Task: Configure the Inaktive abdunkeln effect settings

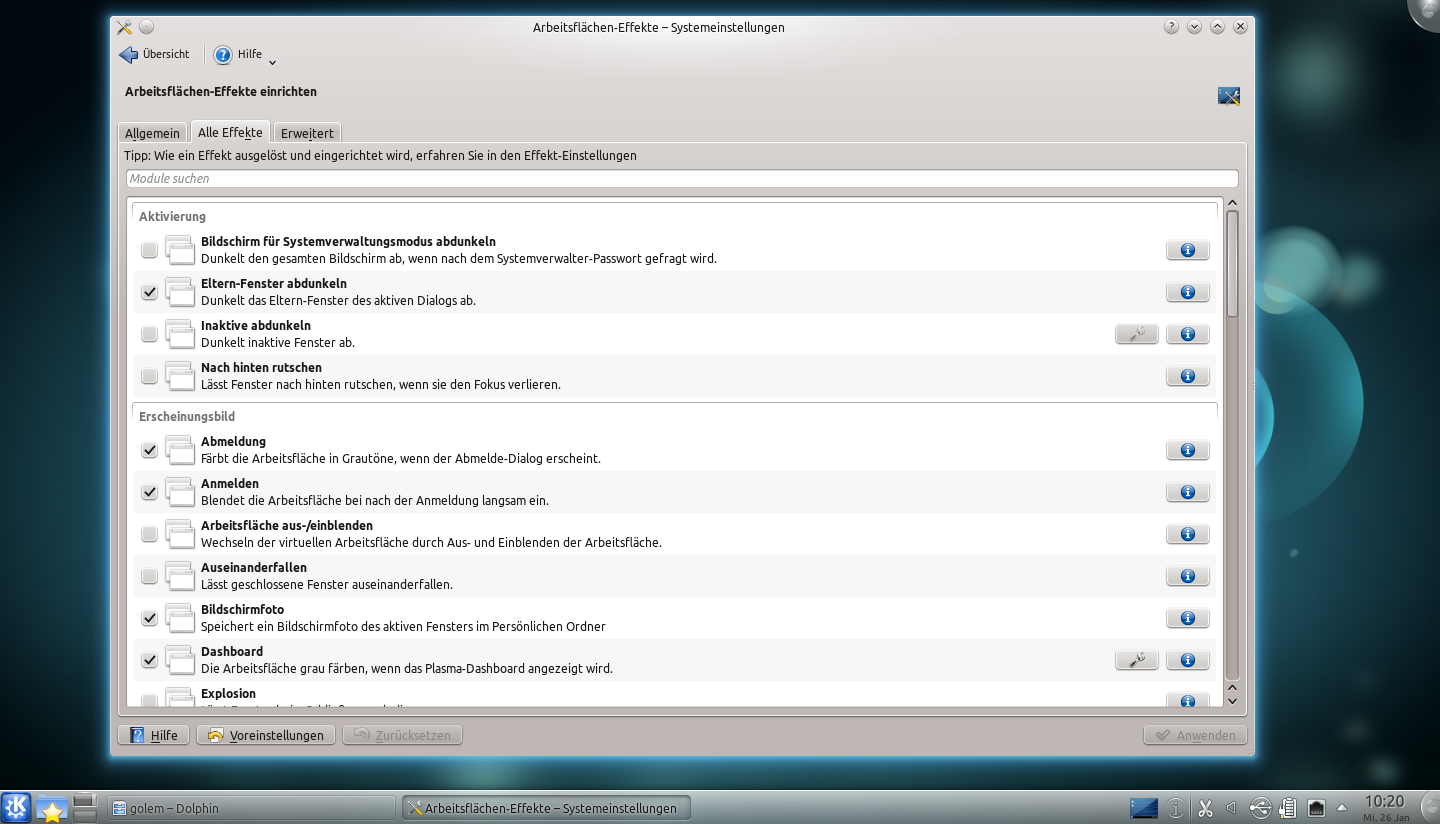Action: tap(1136, 333)
